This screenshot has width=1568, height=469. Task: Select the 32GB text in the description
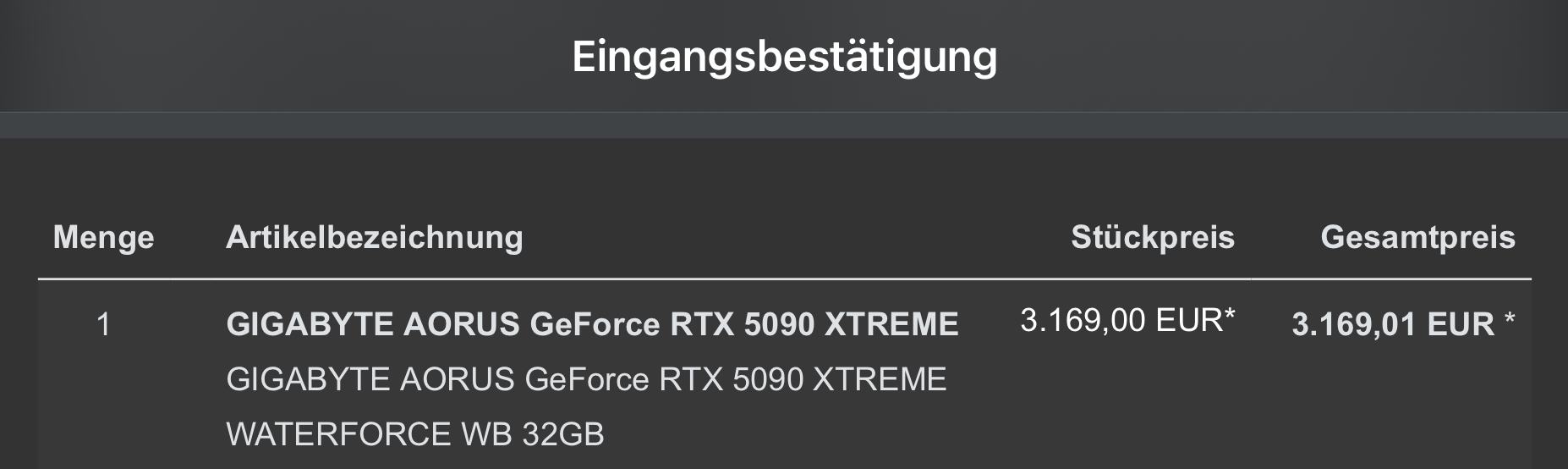pyautogui.click(x=563, y=434)
